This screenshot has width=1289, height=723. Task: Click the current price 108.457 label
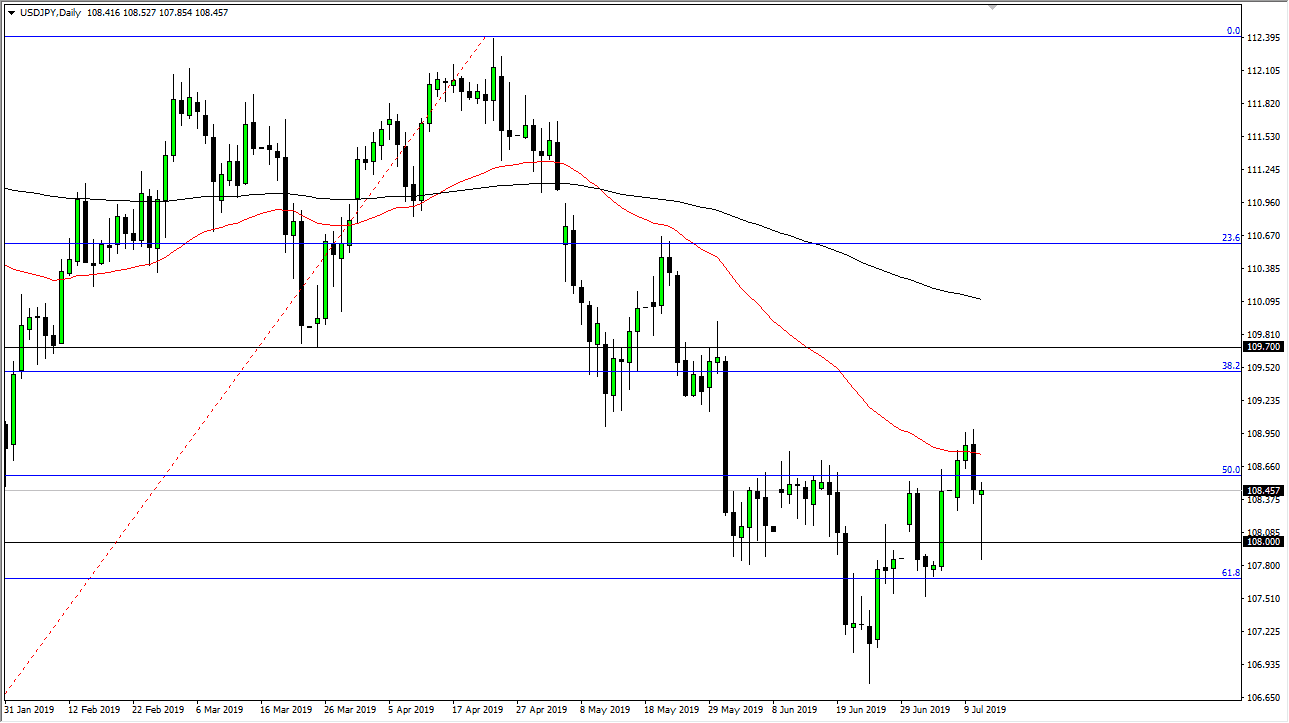pos(1264,491)
